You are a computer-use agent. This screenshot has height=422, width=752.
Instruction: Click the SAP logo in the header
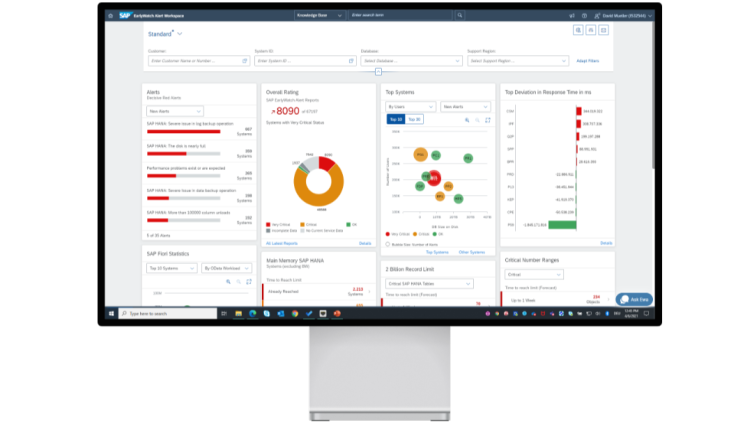tap(125, 16)
